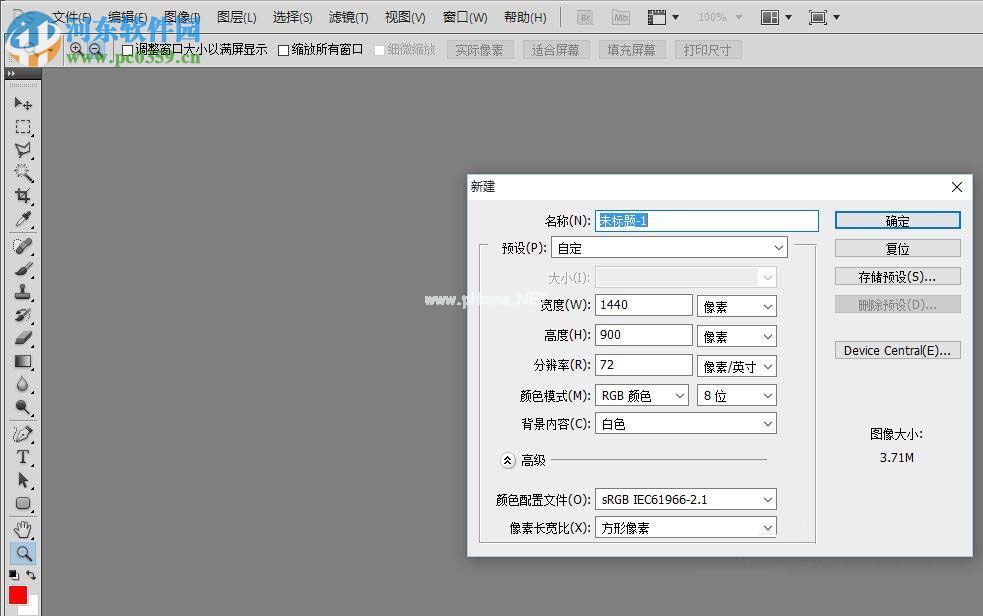Open the 滤镜 menu
The width and height of the screenshot is (983, 616).
pyautogui.click(x=348, y=17)
